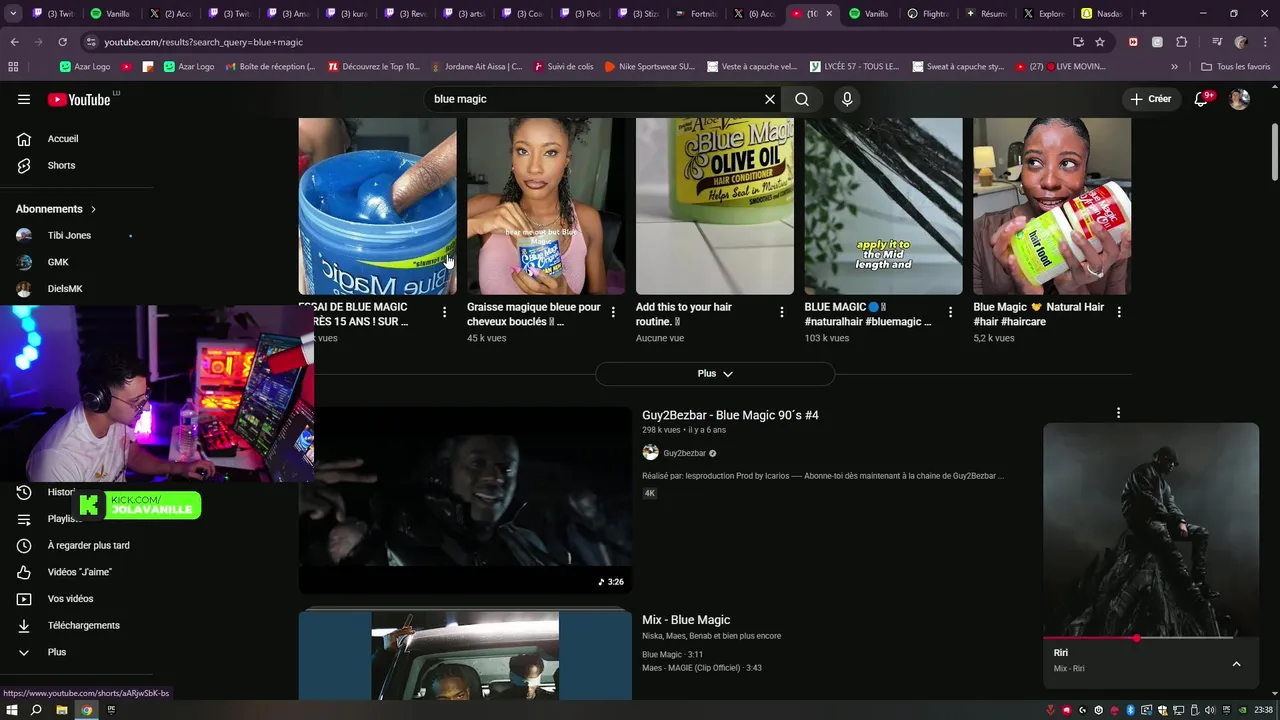The image size is (1280, 720).
Task: Open the Chrome tab search dropdown
Action: coord(14,14)
